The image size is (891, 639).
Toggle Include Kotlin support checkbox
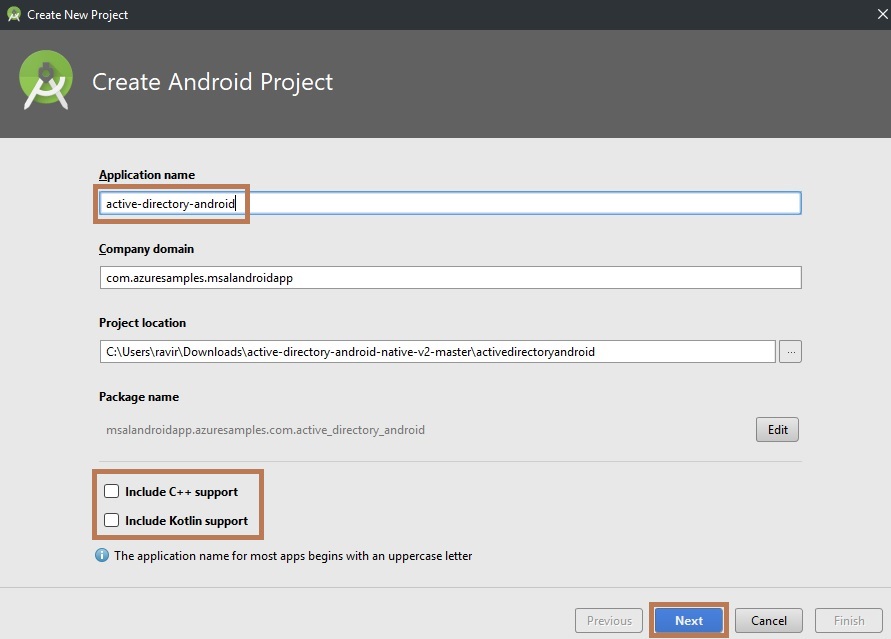[112, 520]
